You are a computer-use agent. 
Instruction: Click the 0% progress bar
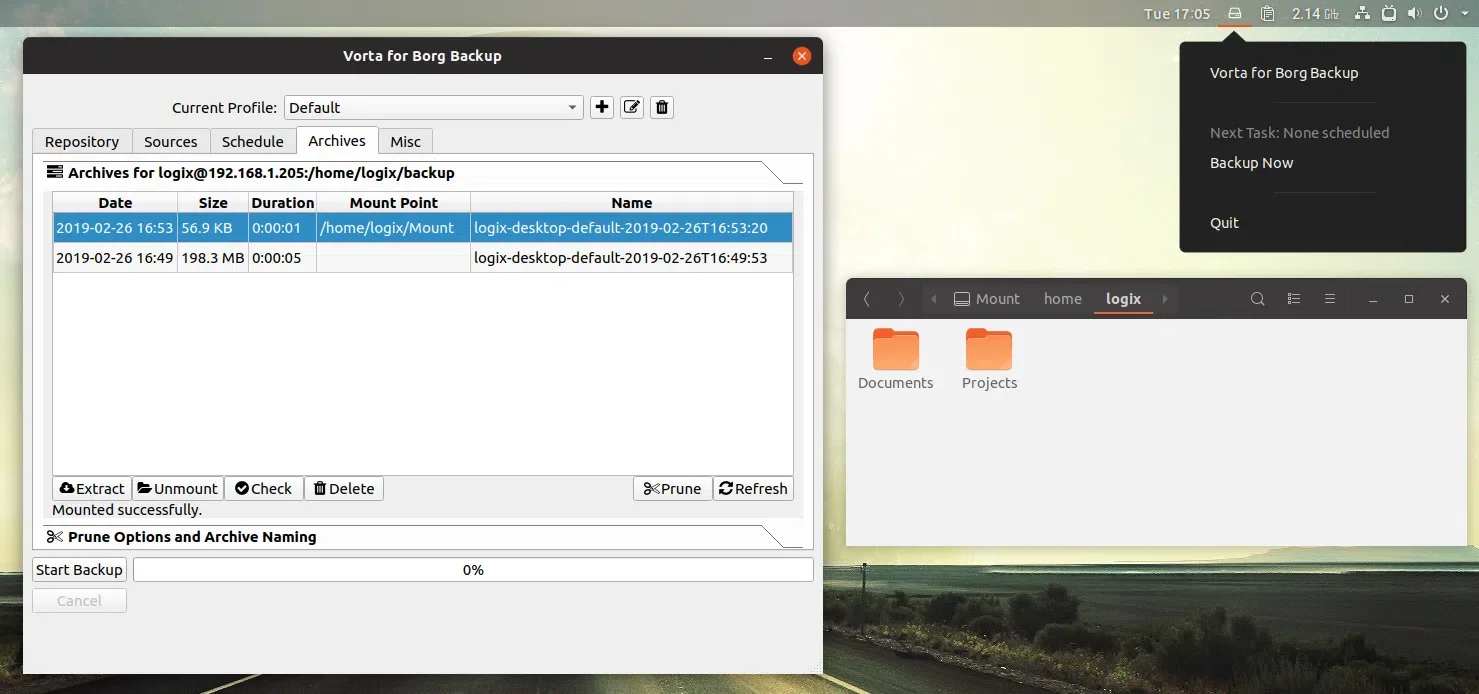coord(472,569)
